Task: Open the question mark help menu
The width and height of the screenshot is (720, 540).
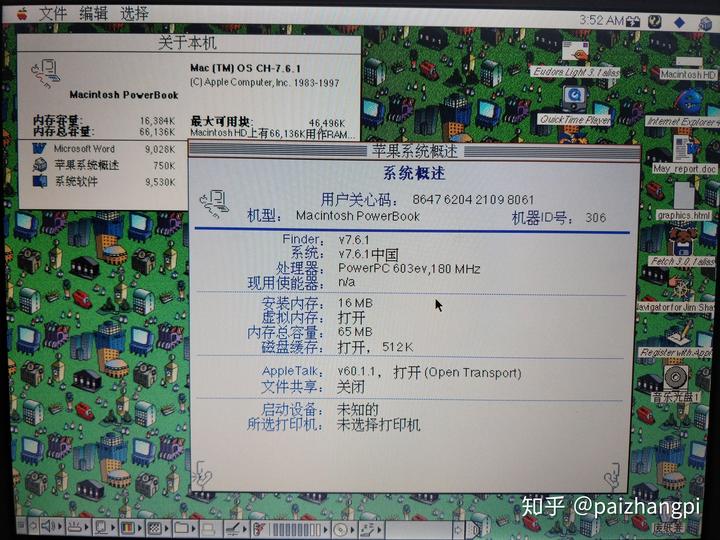Action: click(x=653, y=20)
